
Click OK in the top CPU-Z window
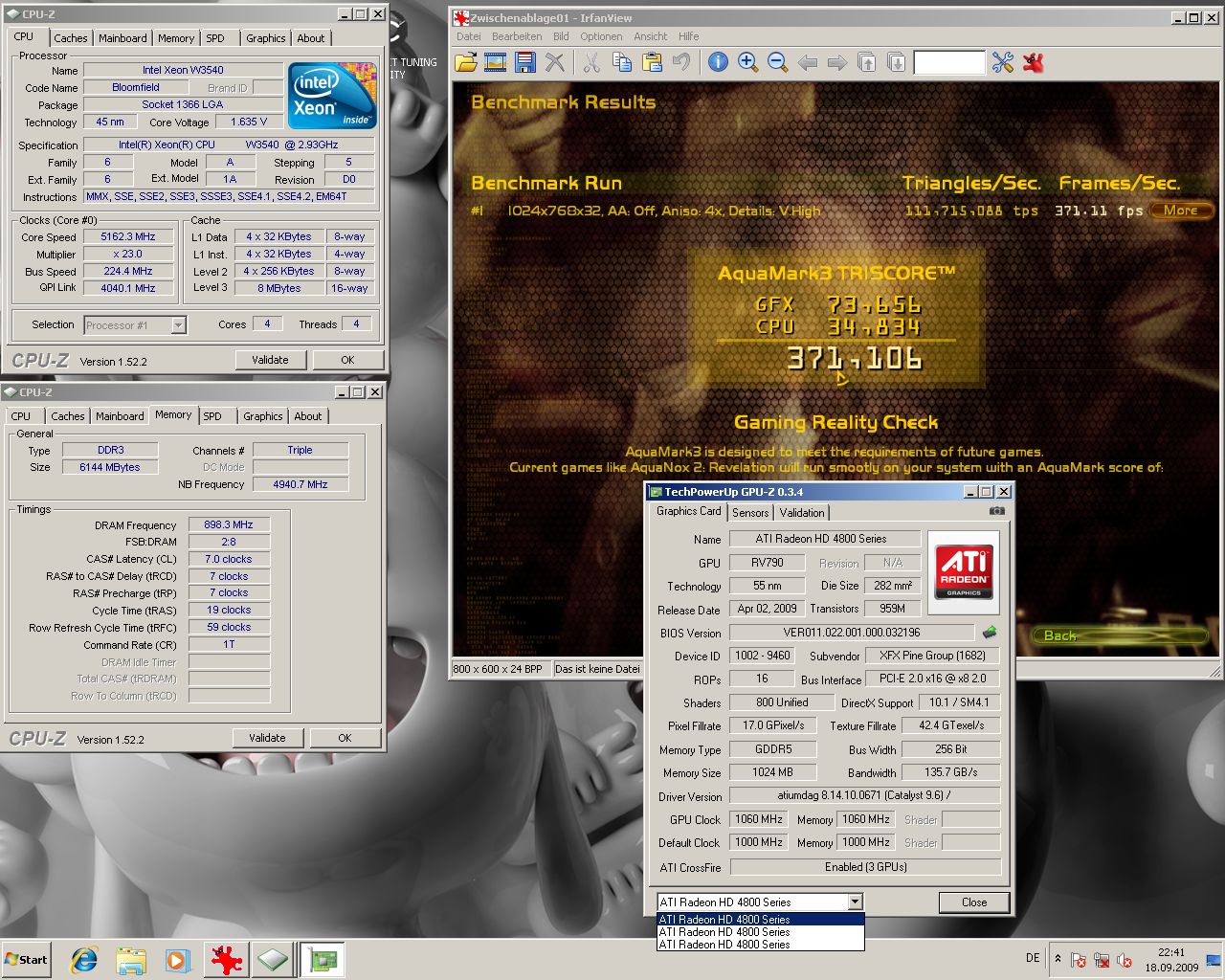[x=347, y=360]
